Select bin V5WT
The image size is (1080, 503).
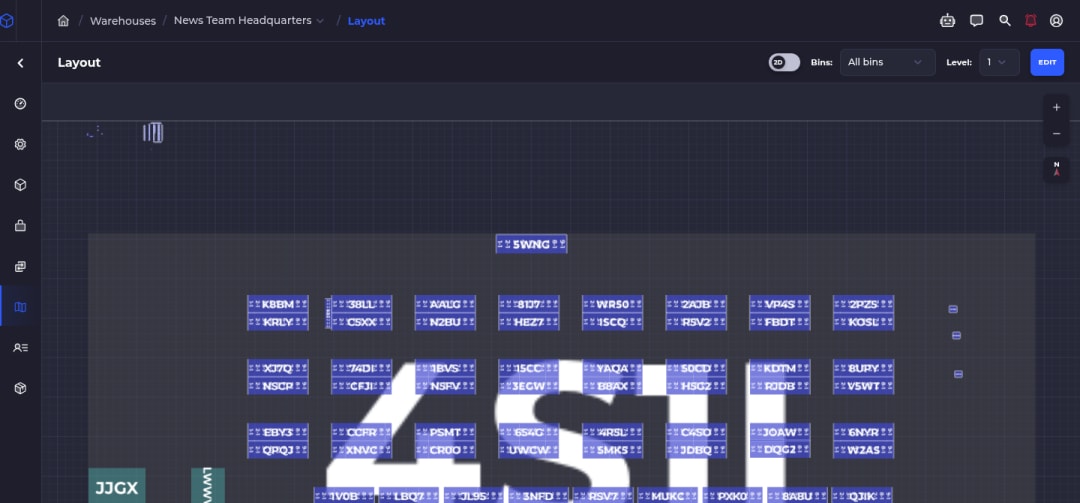(863, 386)
